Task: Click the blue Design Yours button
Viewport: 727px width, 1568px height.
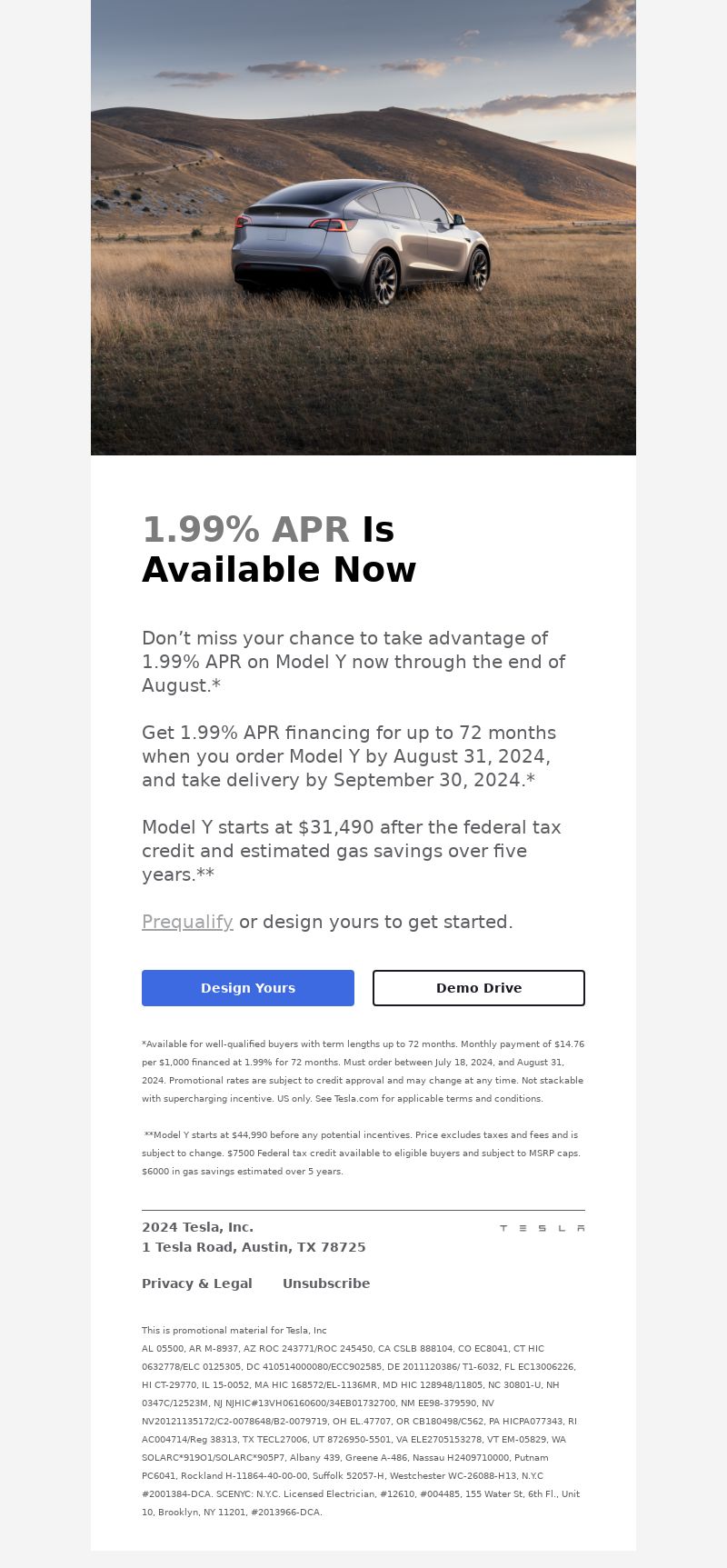Action: pyautogui.click(x=248, y=988)
